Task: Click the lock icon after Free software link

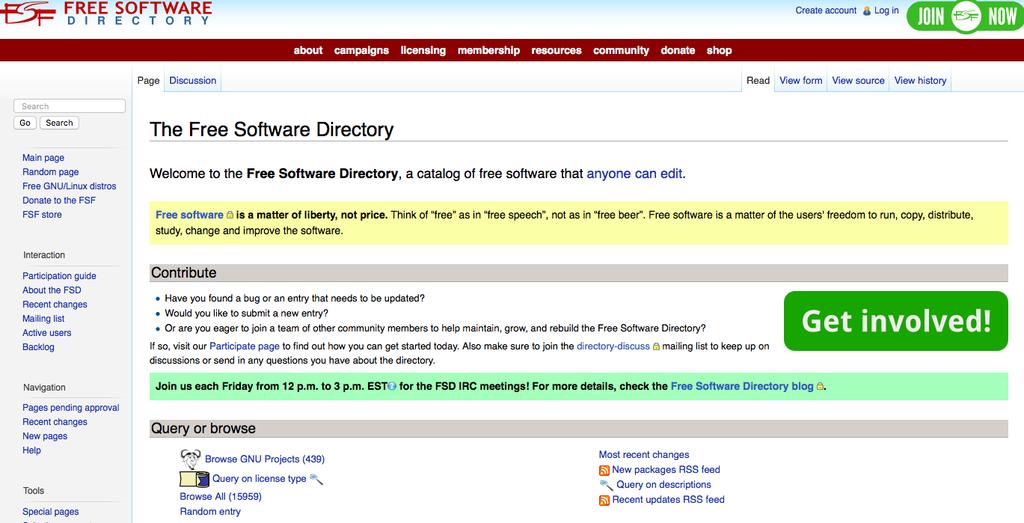Action: [x=230, y=215]
